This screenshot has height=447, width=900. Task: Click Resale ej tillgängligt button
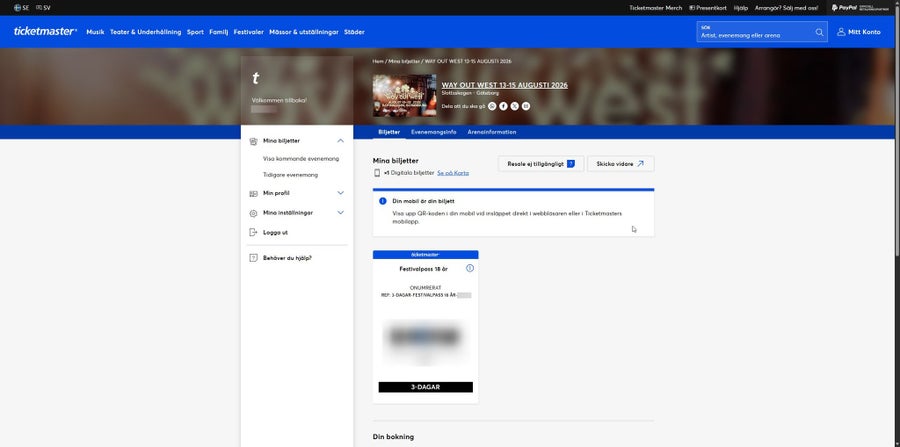(541, 164)
